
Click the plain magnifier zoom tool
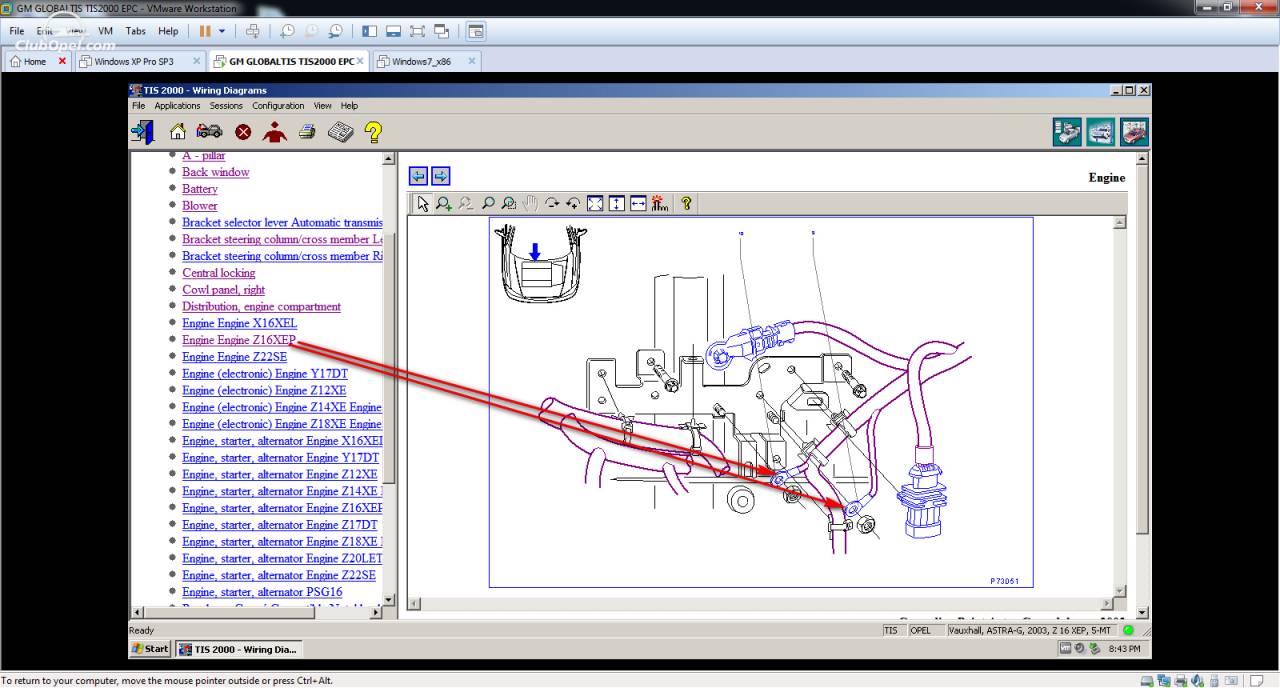click(x=488, y=203)
